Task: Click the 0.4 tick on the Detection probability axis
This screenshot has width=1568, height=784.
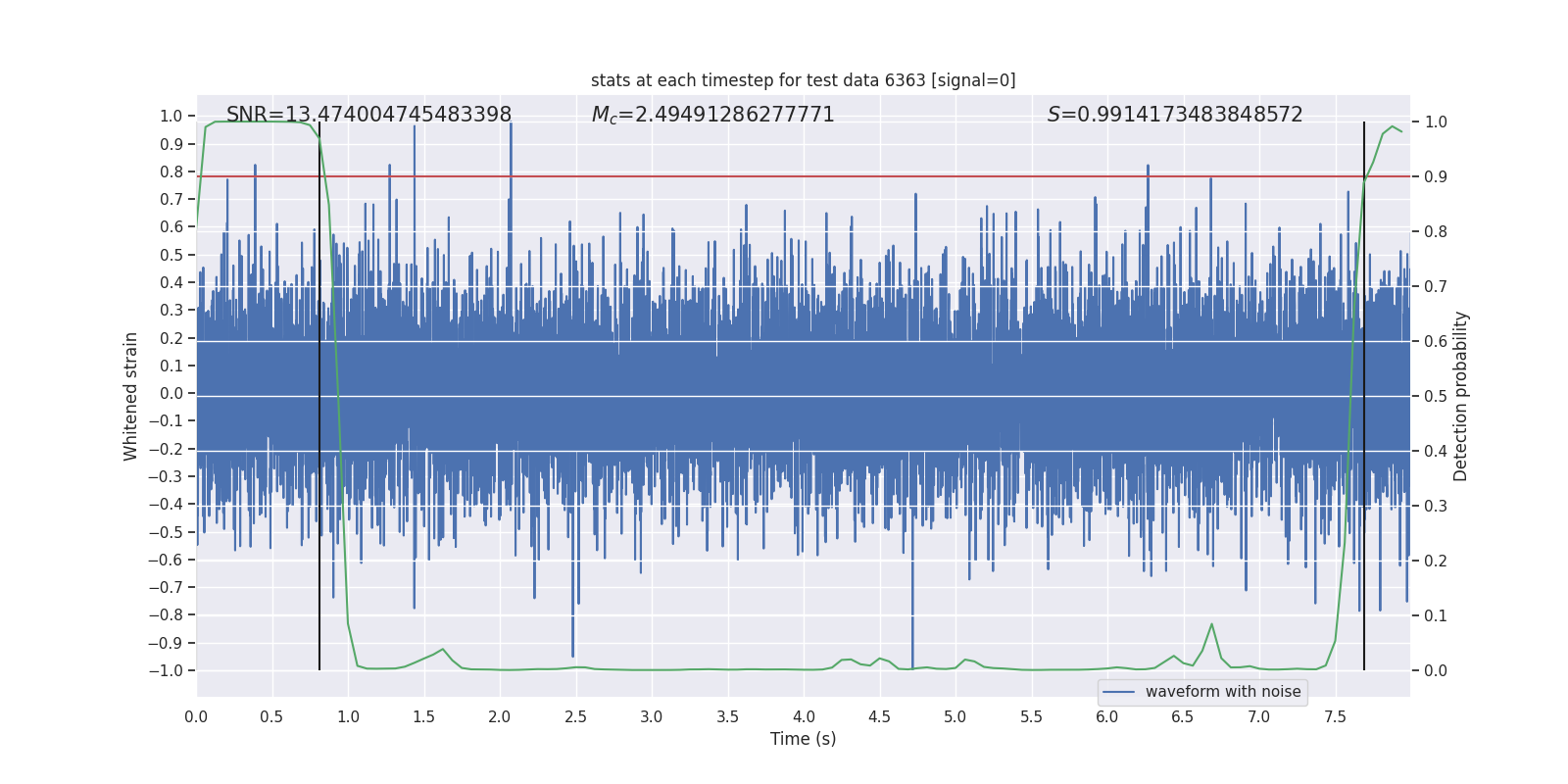Action: [1436, 452]
